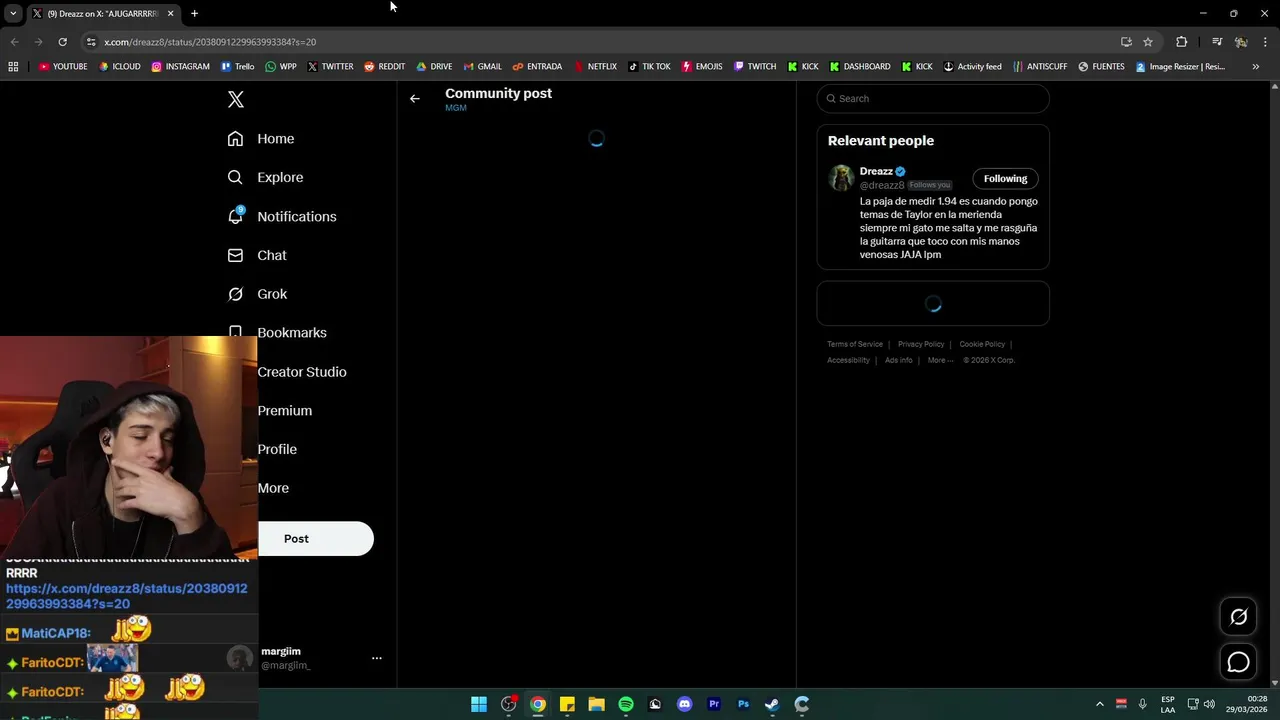1280x720 pixels.
Task: Open Premiere Pro from the taskbar
Action: tap(714, 704)
